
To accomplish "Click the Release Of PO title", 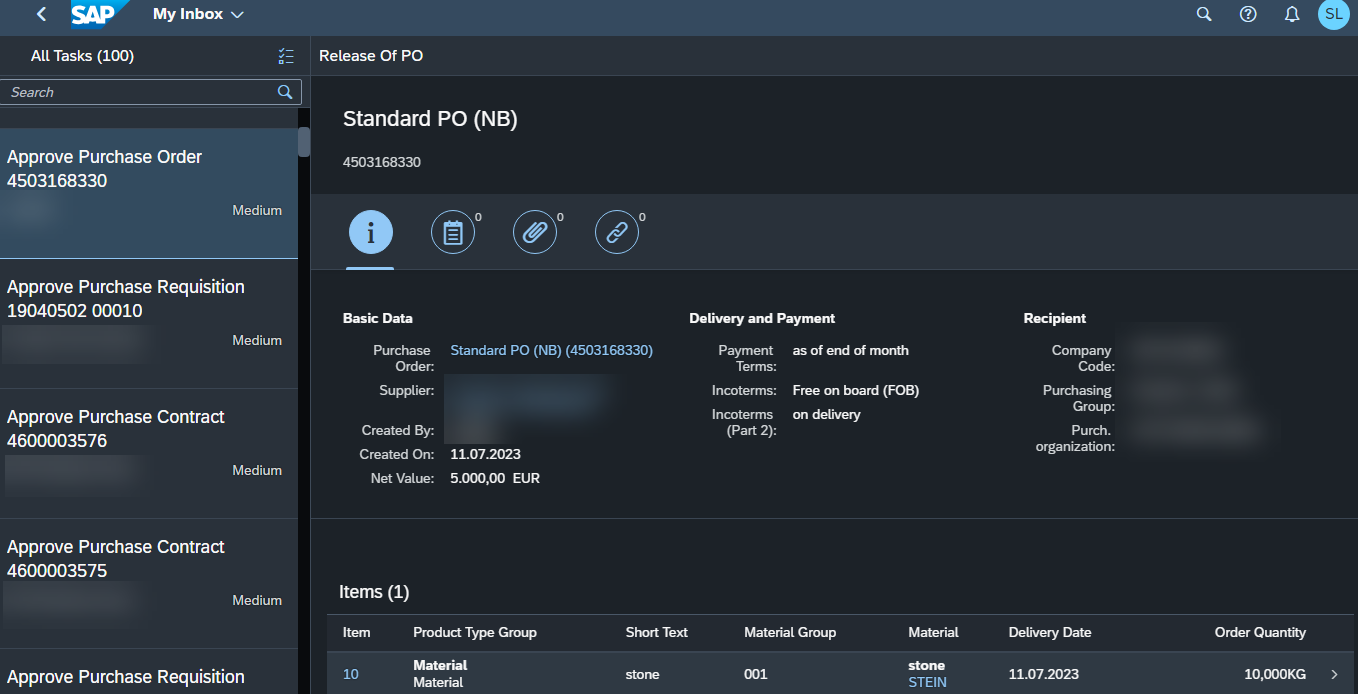I will click(x=371, y=56).
